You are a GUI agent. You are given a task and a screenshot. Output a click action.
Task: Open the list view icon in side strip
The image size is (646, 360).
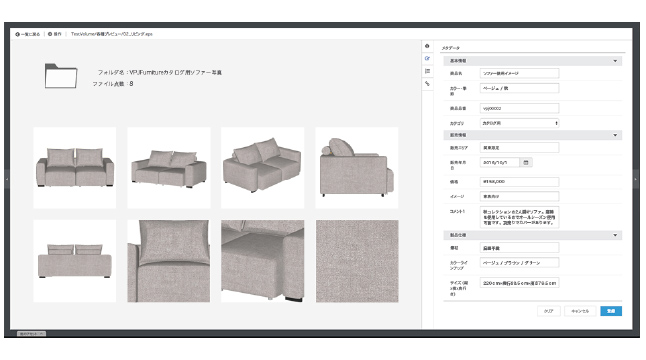tap(427, 71)
